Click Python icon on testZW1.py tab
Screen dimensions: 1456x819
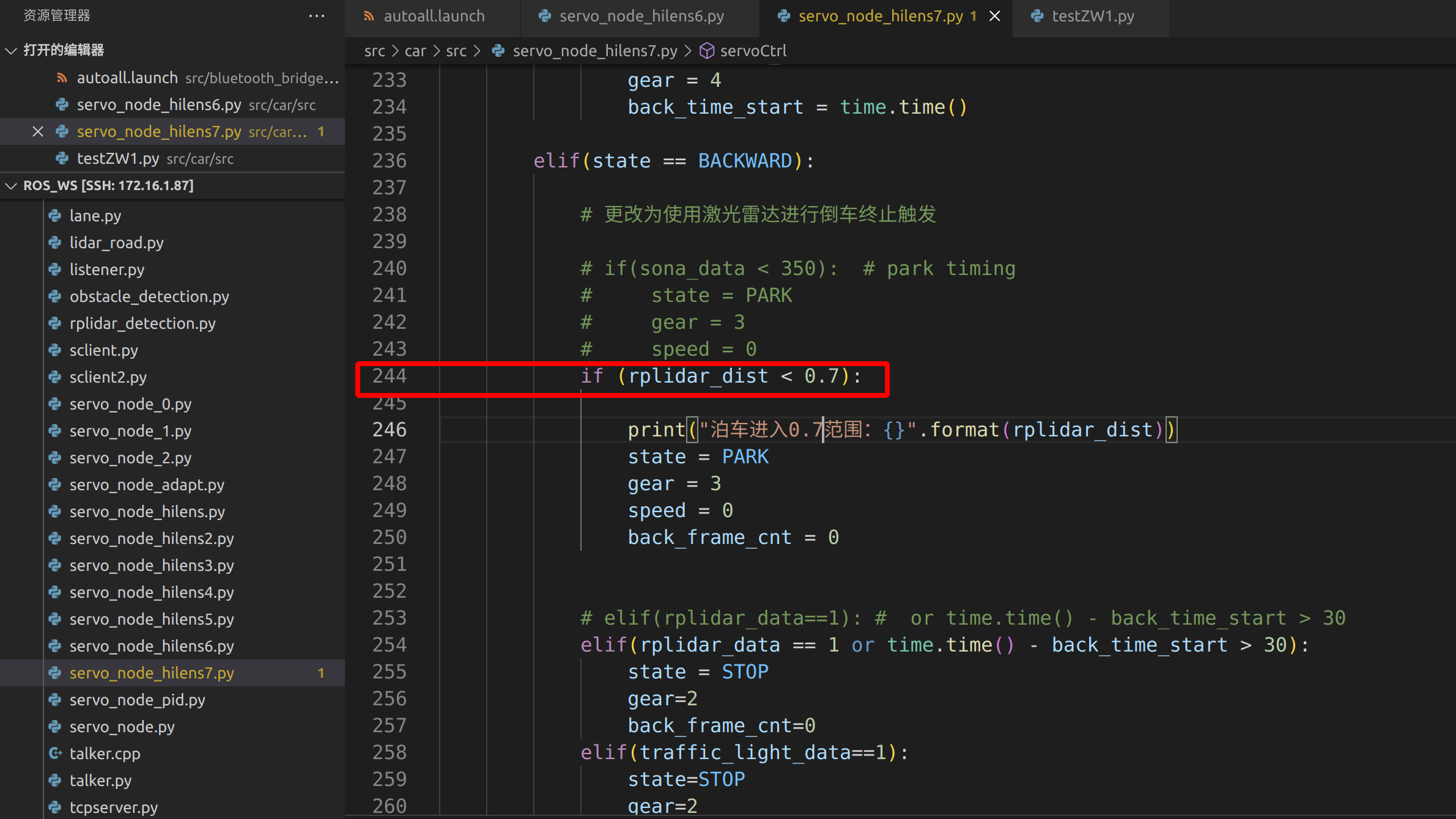click(1037, 17)
